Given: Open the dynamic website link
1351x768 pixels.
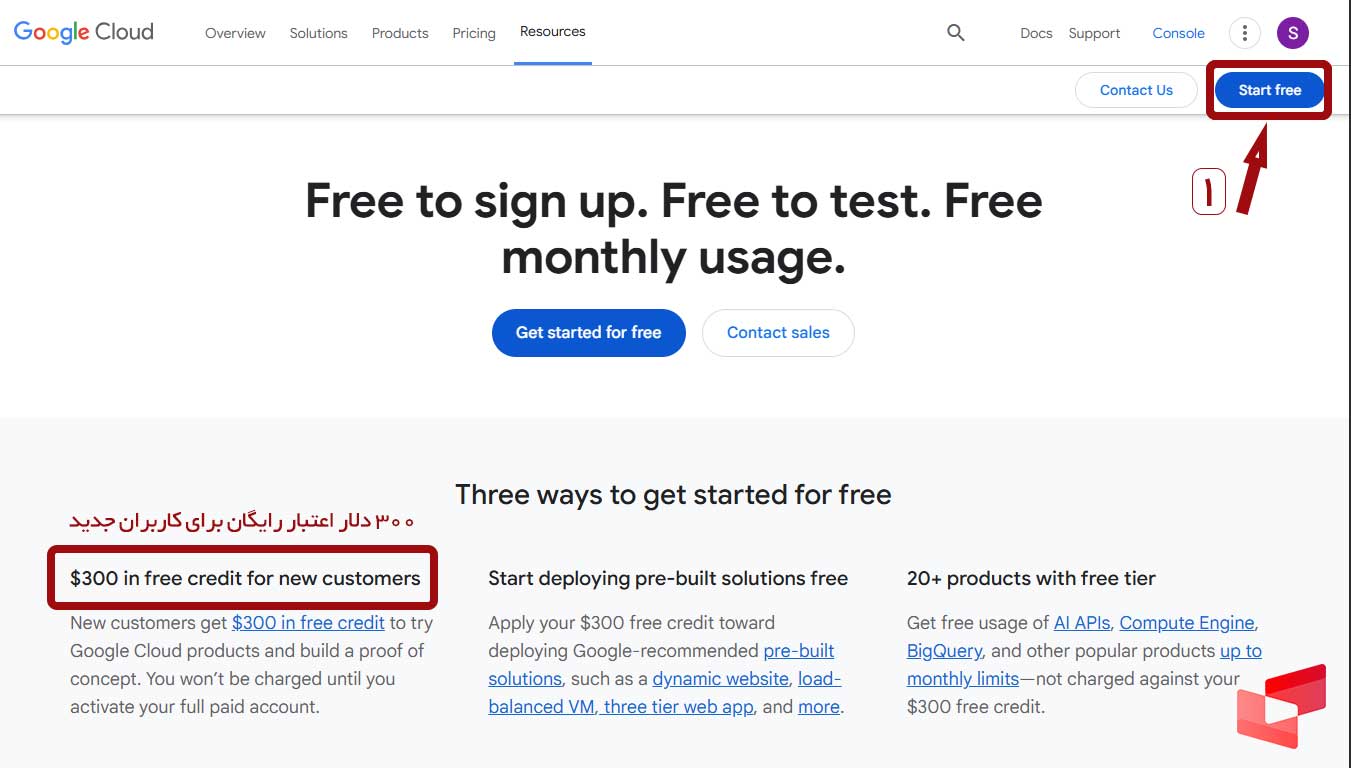Looking at the screenshot, I should [720, 679].
